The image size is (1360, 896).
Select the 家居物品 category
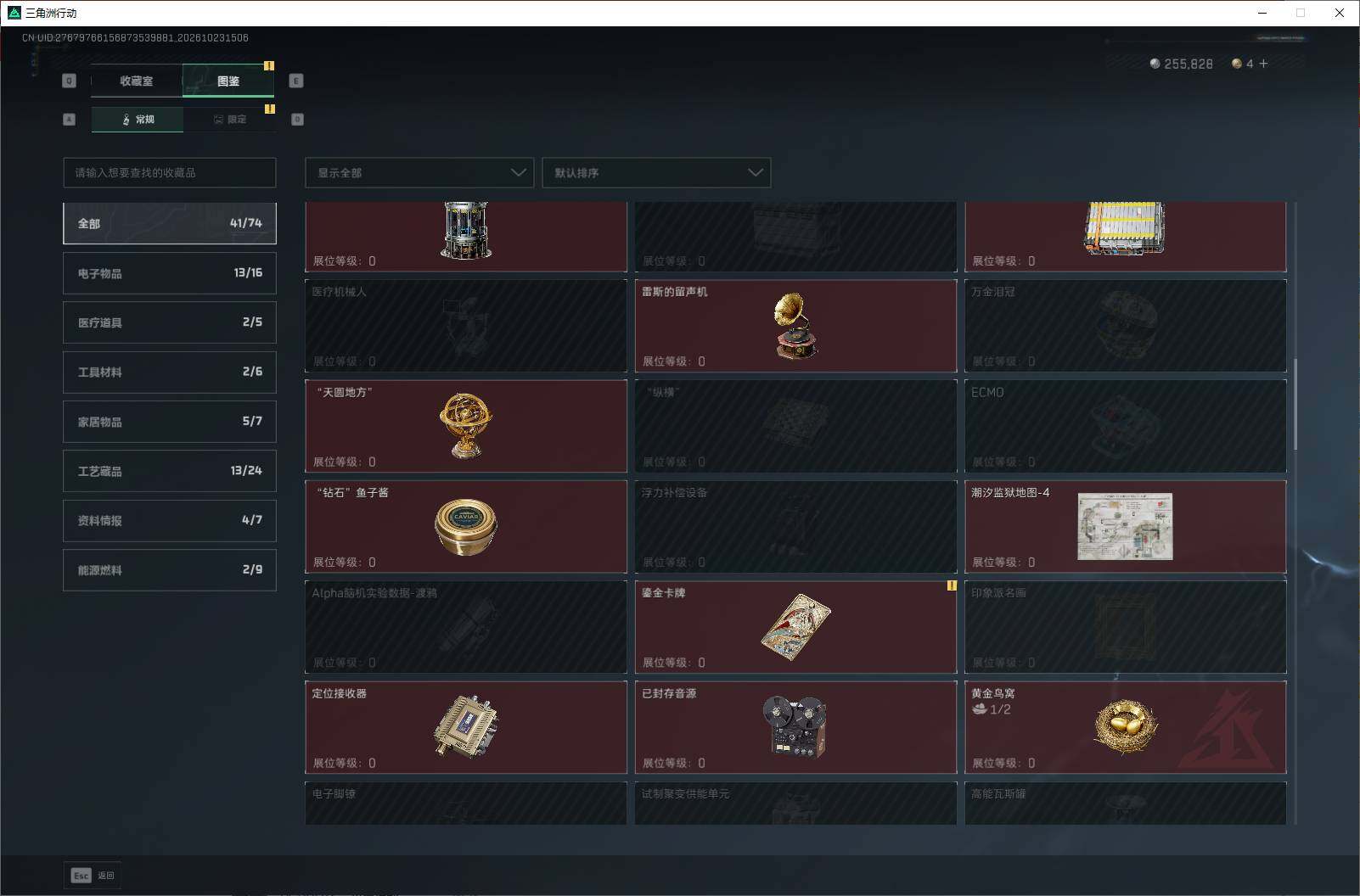tap(170, 422)
